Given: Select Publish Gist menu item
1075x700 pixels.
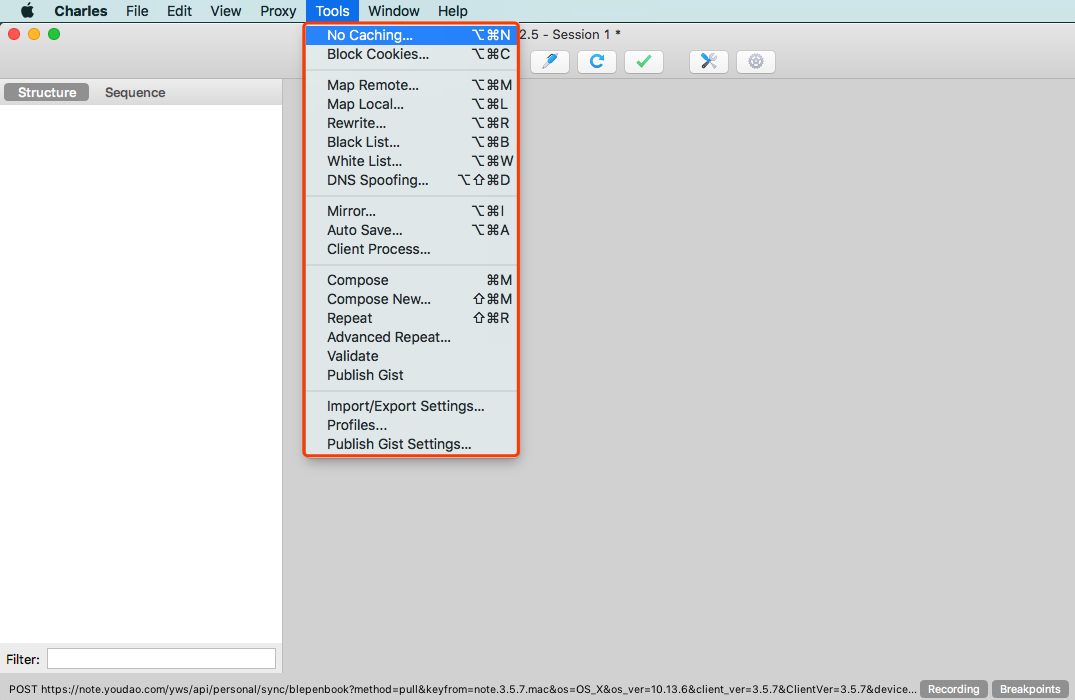Looking at the screenshot, I should click(x=411, y=376).
